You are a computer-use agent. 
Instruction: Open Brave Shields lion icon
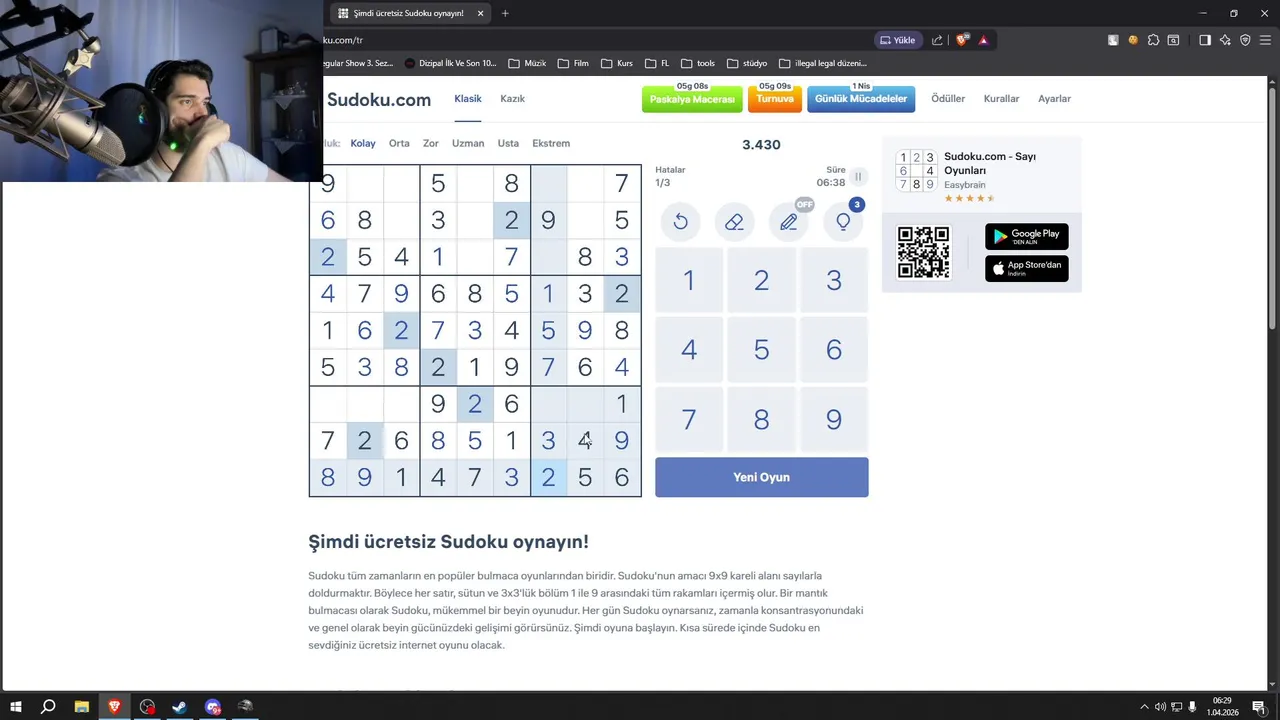(962, 40)
